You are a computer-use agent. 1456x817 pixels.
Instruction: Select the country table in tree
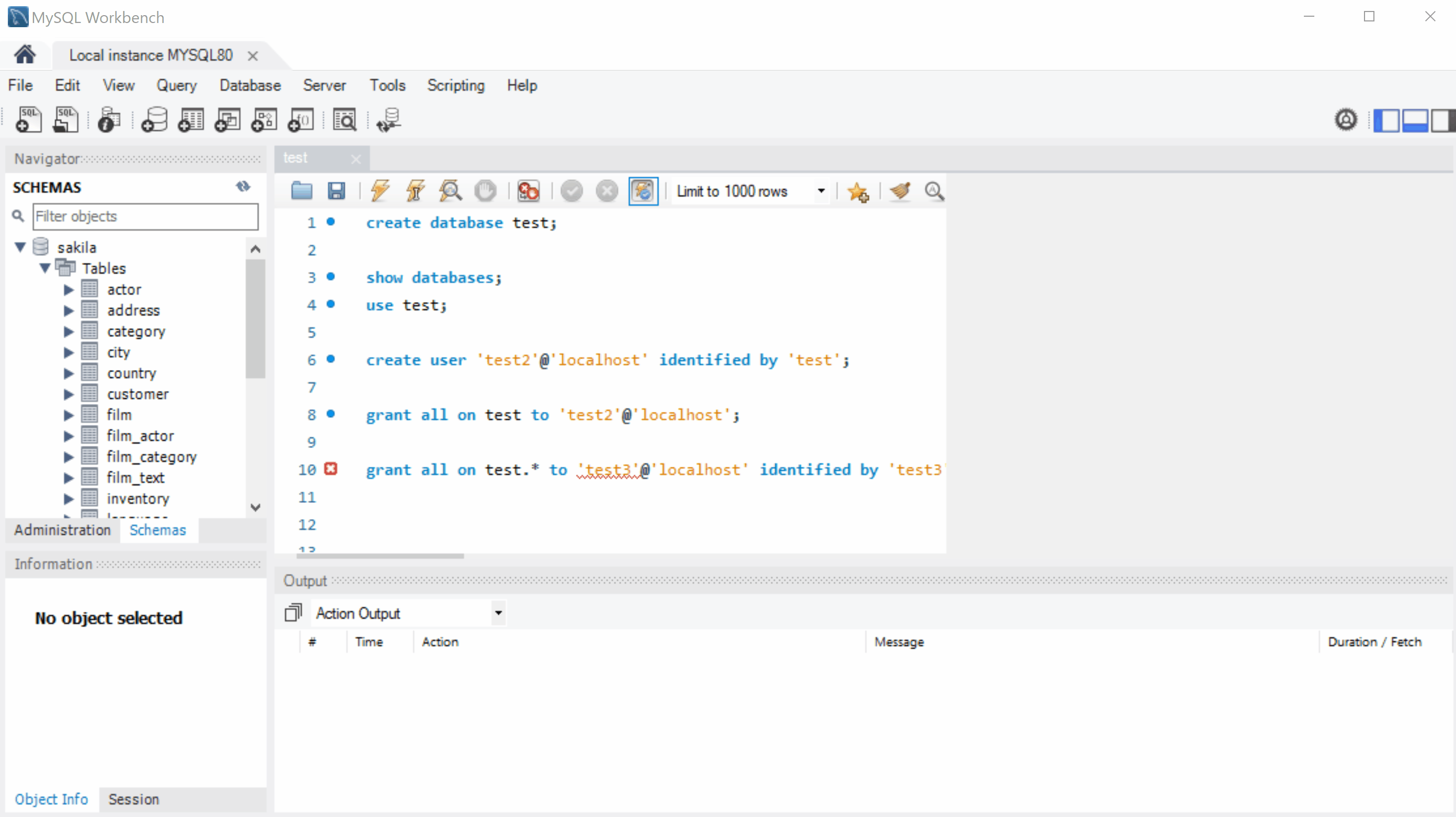131,373
